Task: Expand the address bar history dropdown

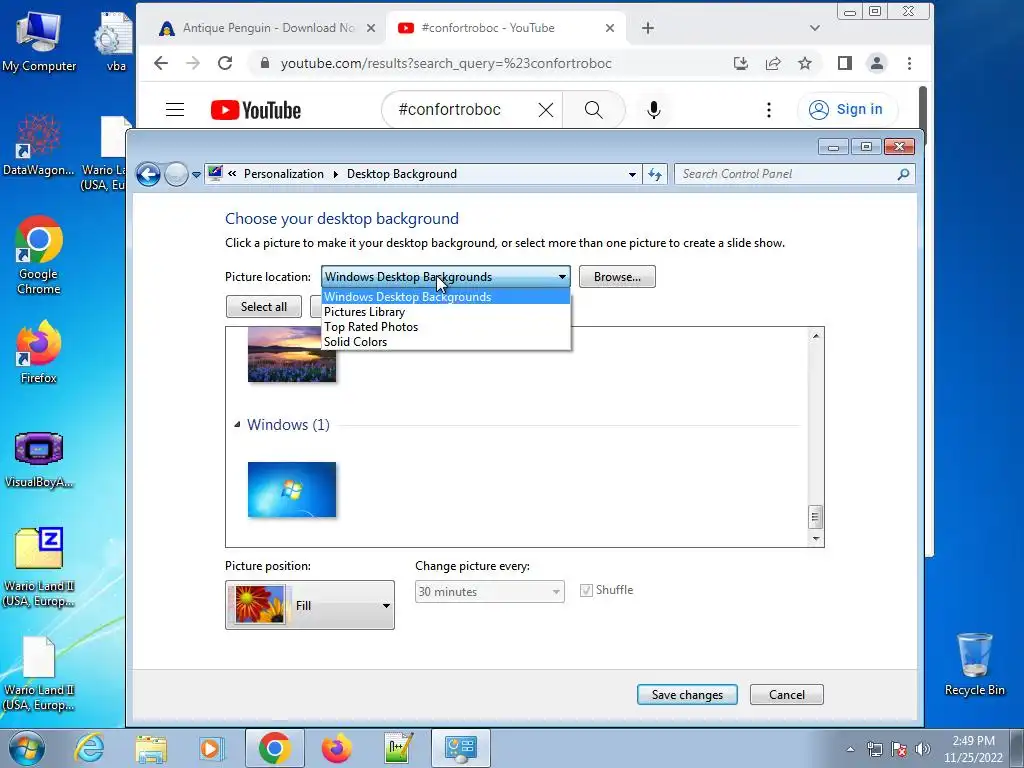Action: (632, 174)
